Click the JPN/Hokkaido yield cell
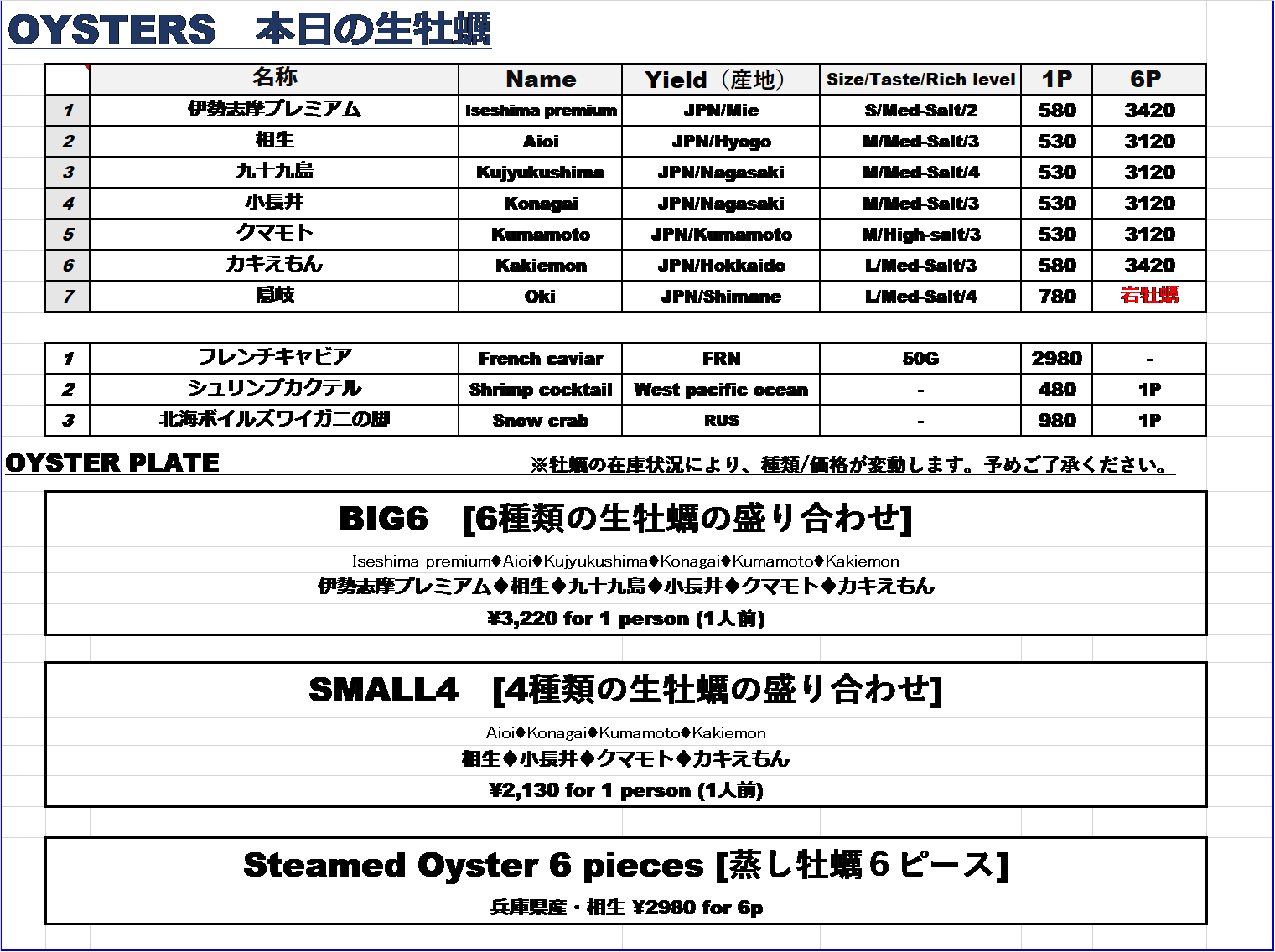Screen dimensions: 1275x952 tap(721, 265)
